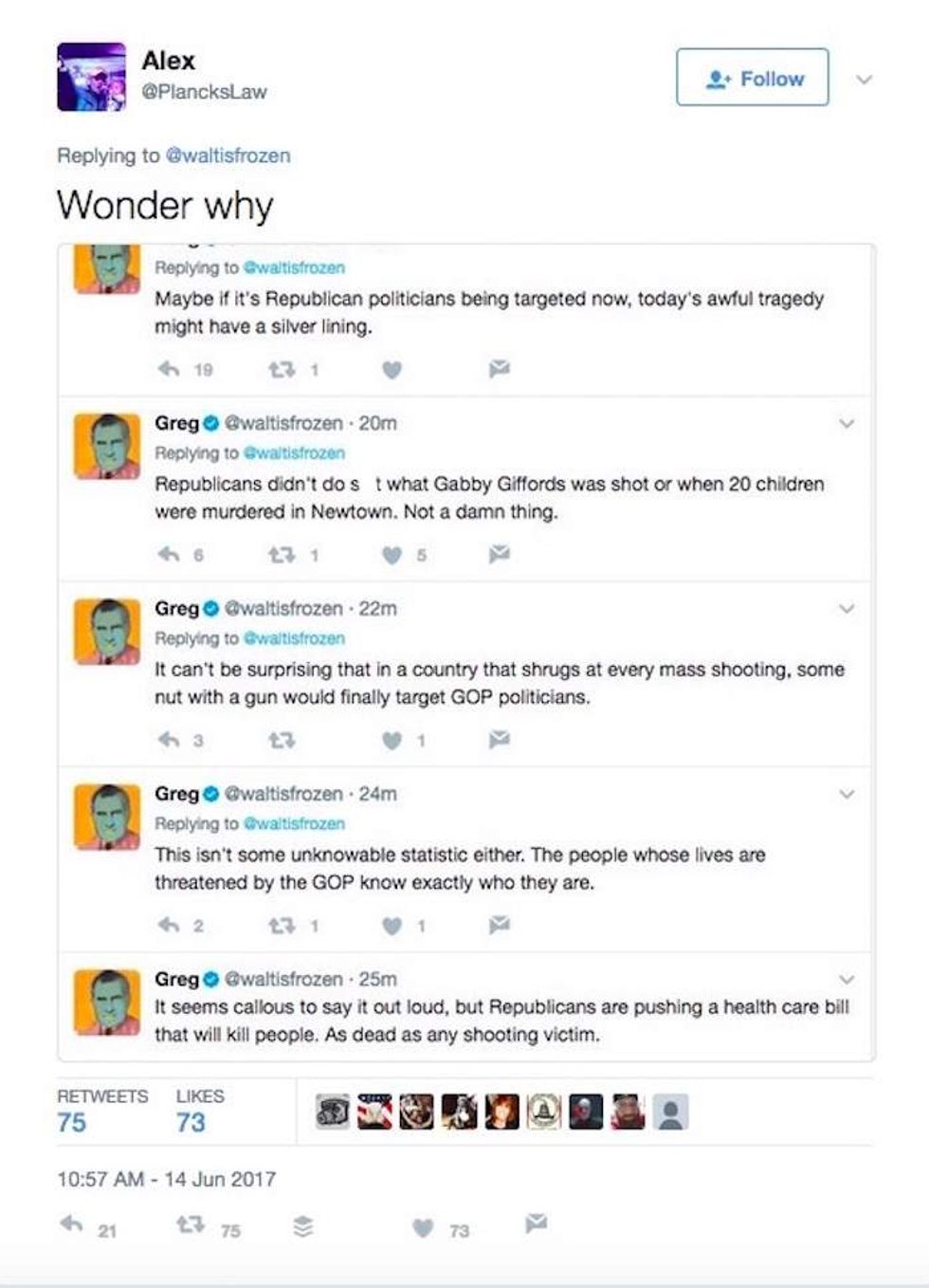Screen dimensions: 929x1288
Task: Retweet Alex's "Wonder why" tweet
Action: [191, 1224]
